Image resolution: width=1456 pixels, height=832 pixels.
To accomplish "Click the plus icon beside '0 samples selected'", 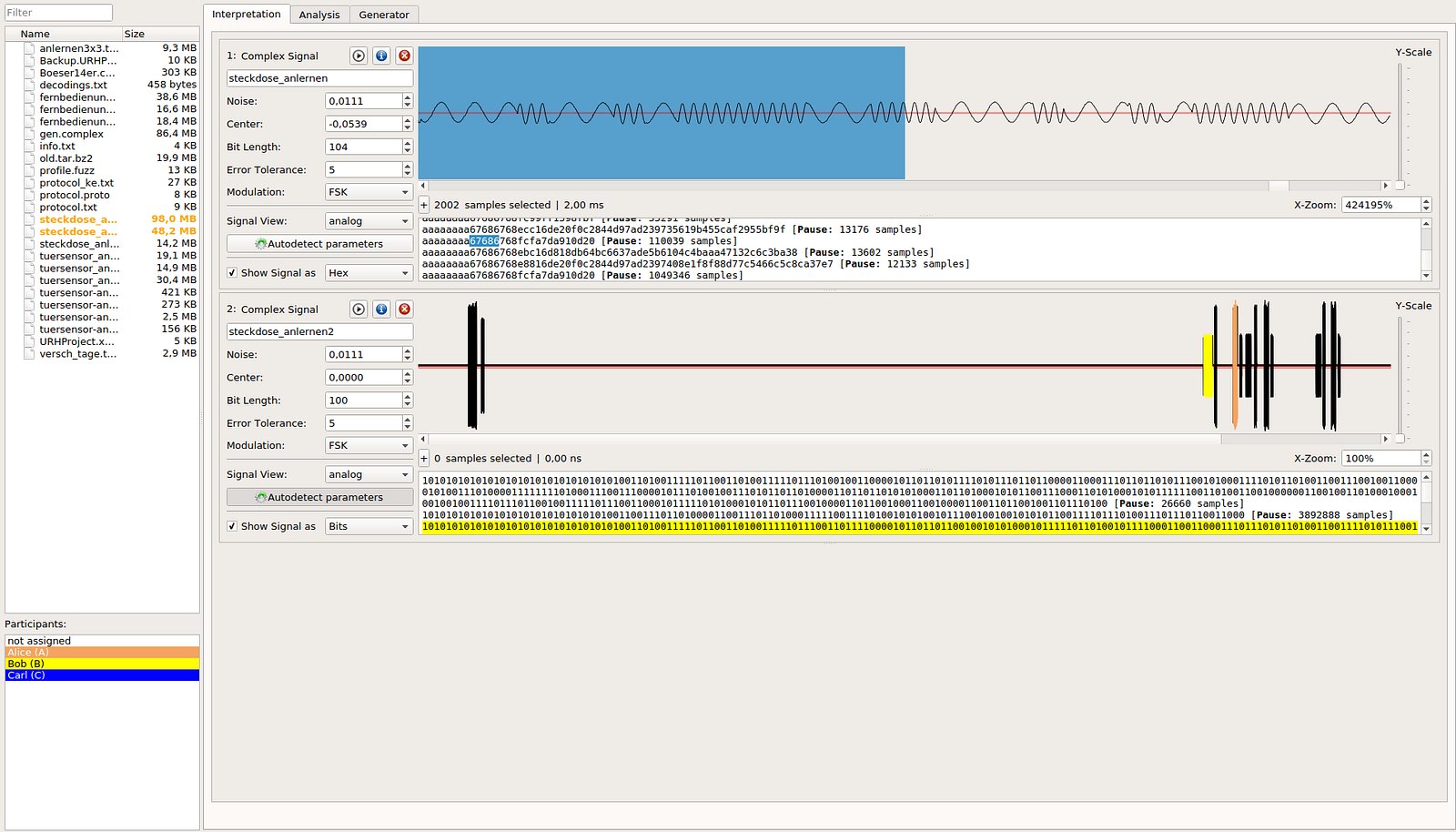I will (424, 459).
